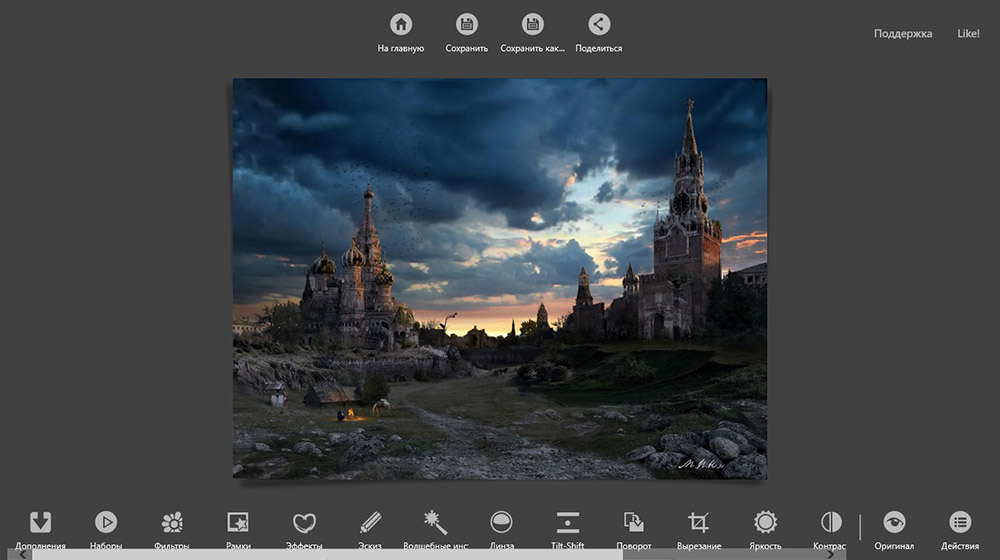The height and width of the screenshot is (560, 1000).
Task: Open the Эффекты heart icon
Action: [x=304, y=522]
